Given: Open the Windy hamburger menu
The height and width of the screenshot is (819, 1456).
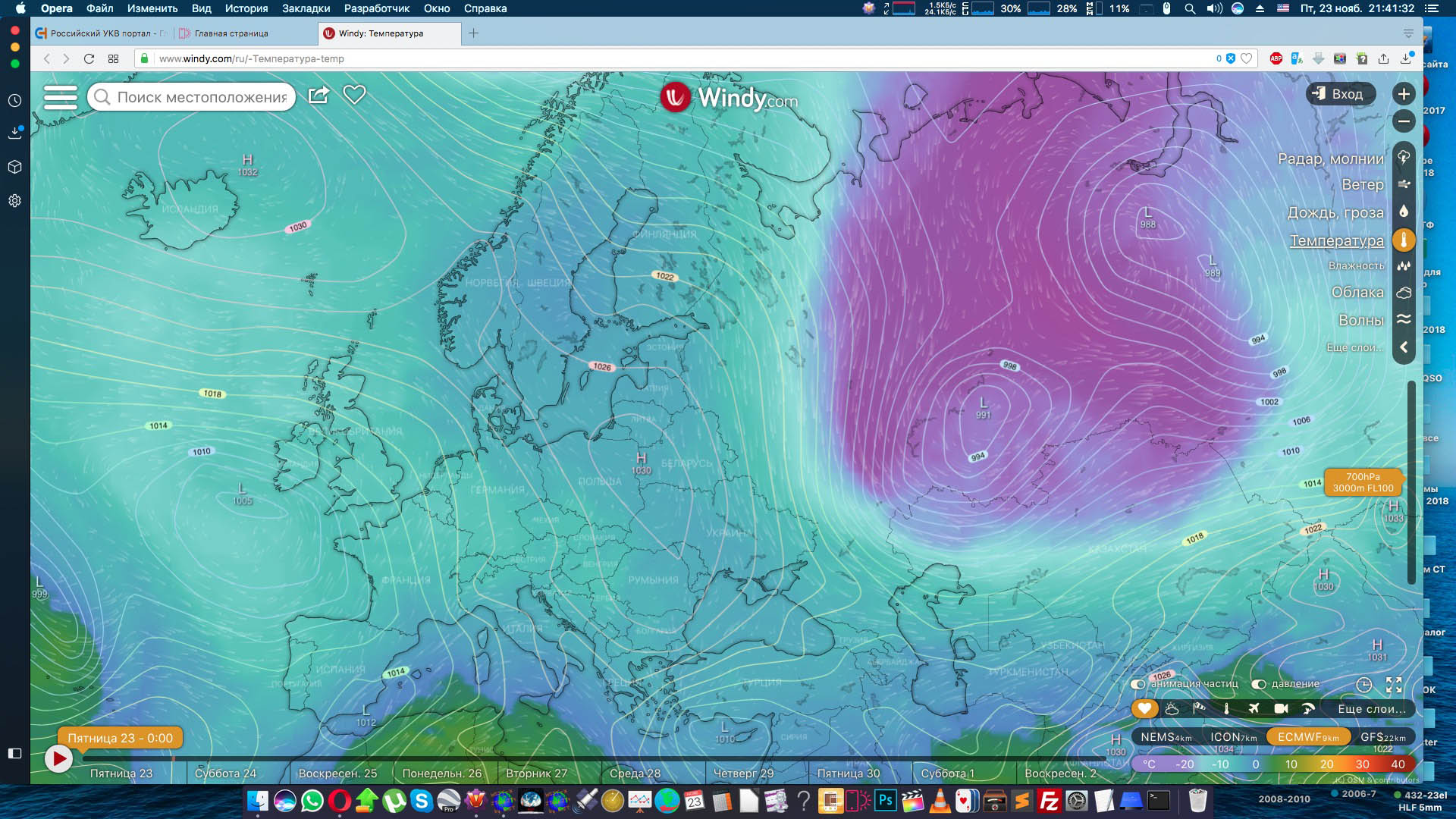Looking at the screenshot, I should pos(61,97).
